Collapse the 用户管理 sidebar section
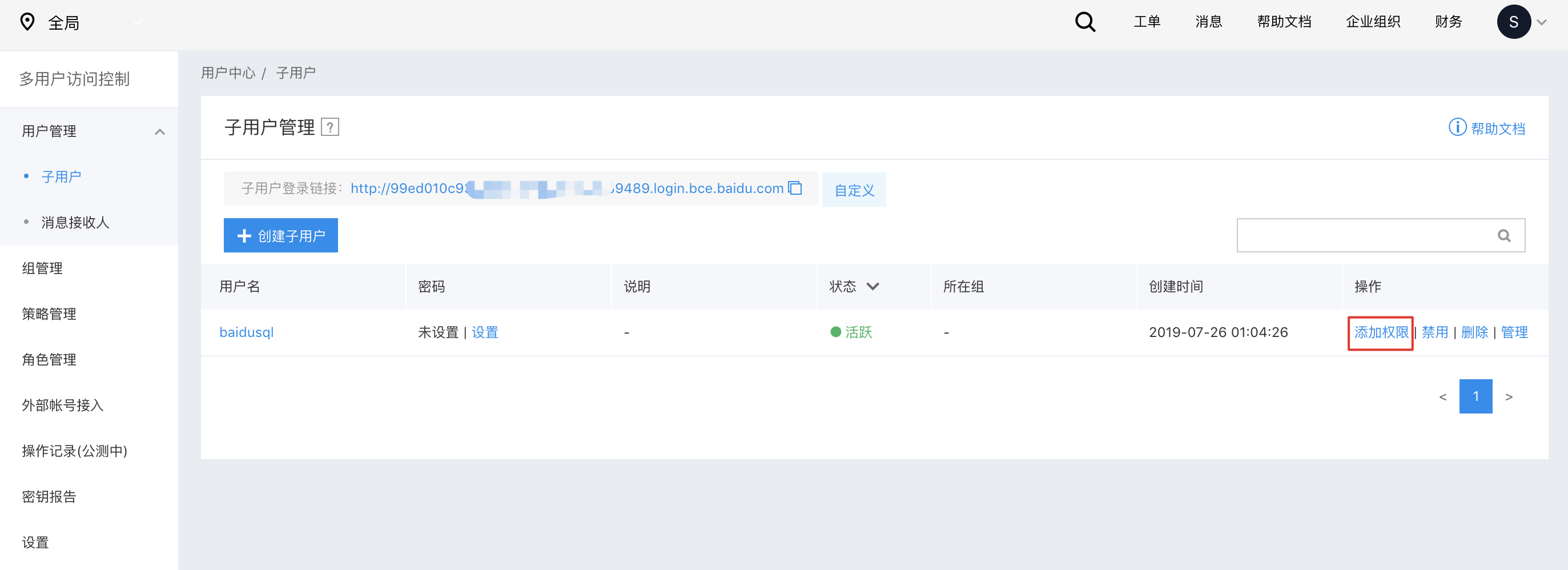Image resolution: width=1568 pixels, height=570 pixels. (160, 131)
